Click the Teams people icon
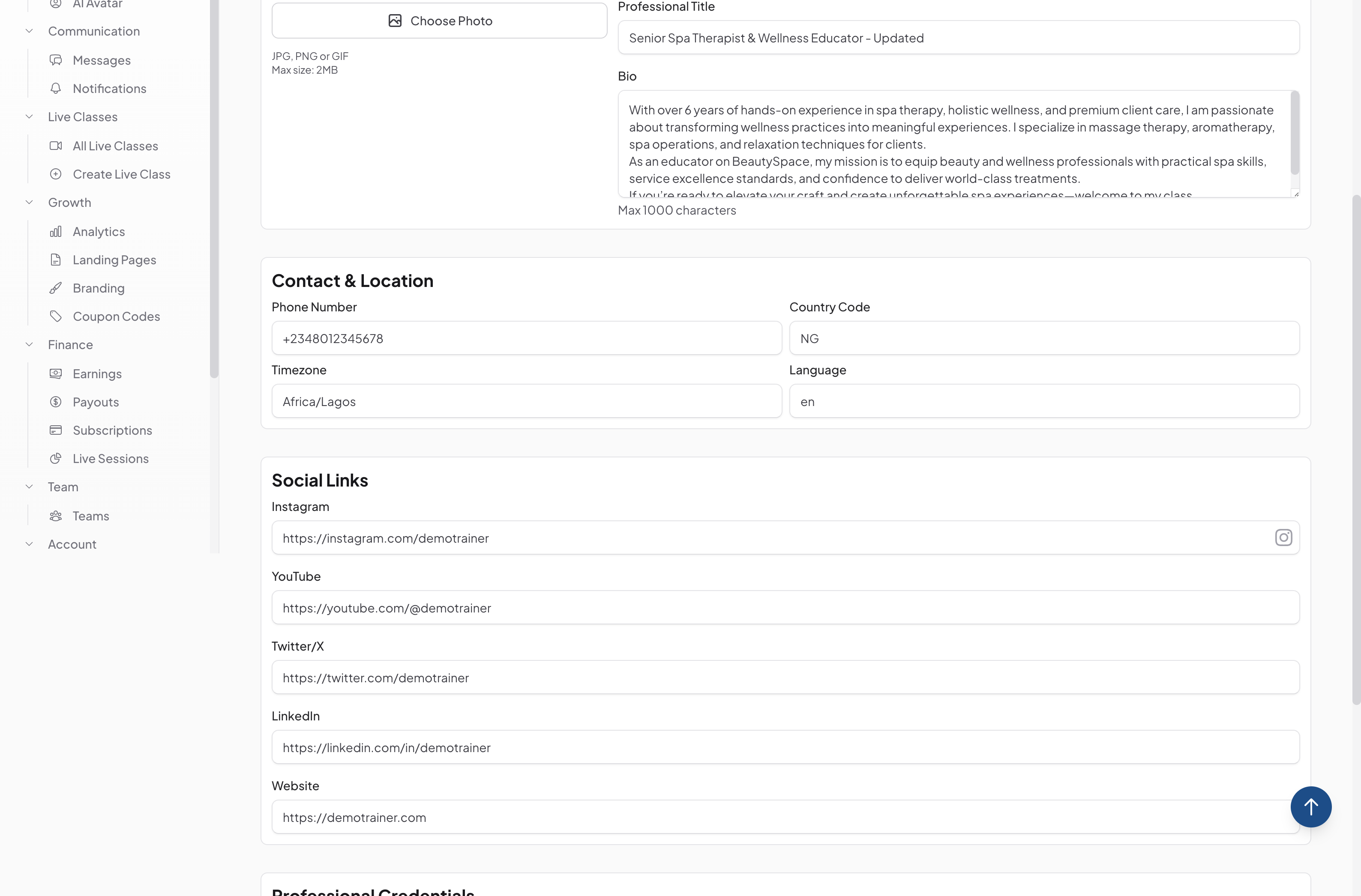The image size is (1361, 896). (x=55, y=516)
